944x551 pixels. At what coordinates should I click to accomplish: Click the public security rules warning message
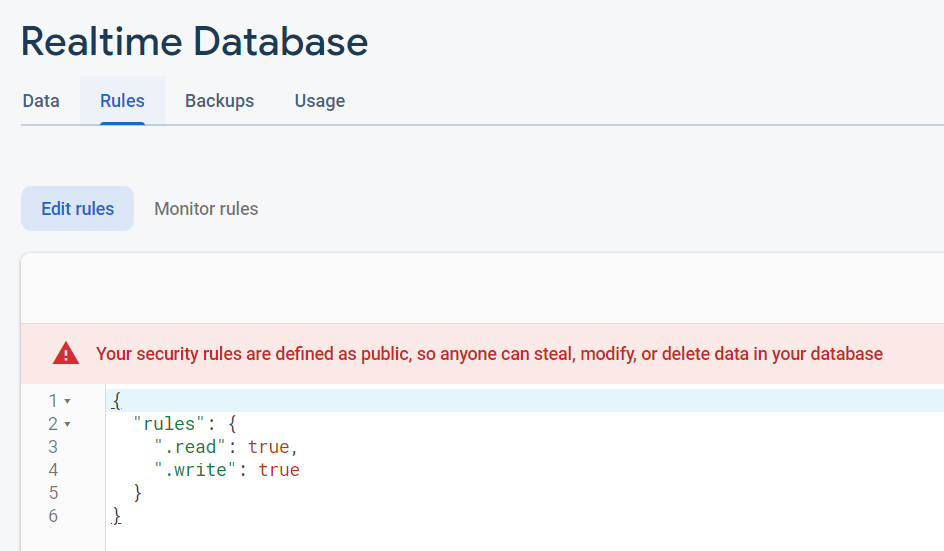[x=489, y=354]
